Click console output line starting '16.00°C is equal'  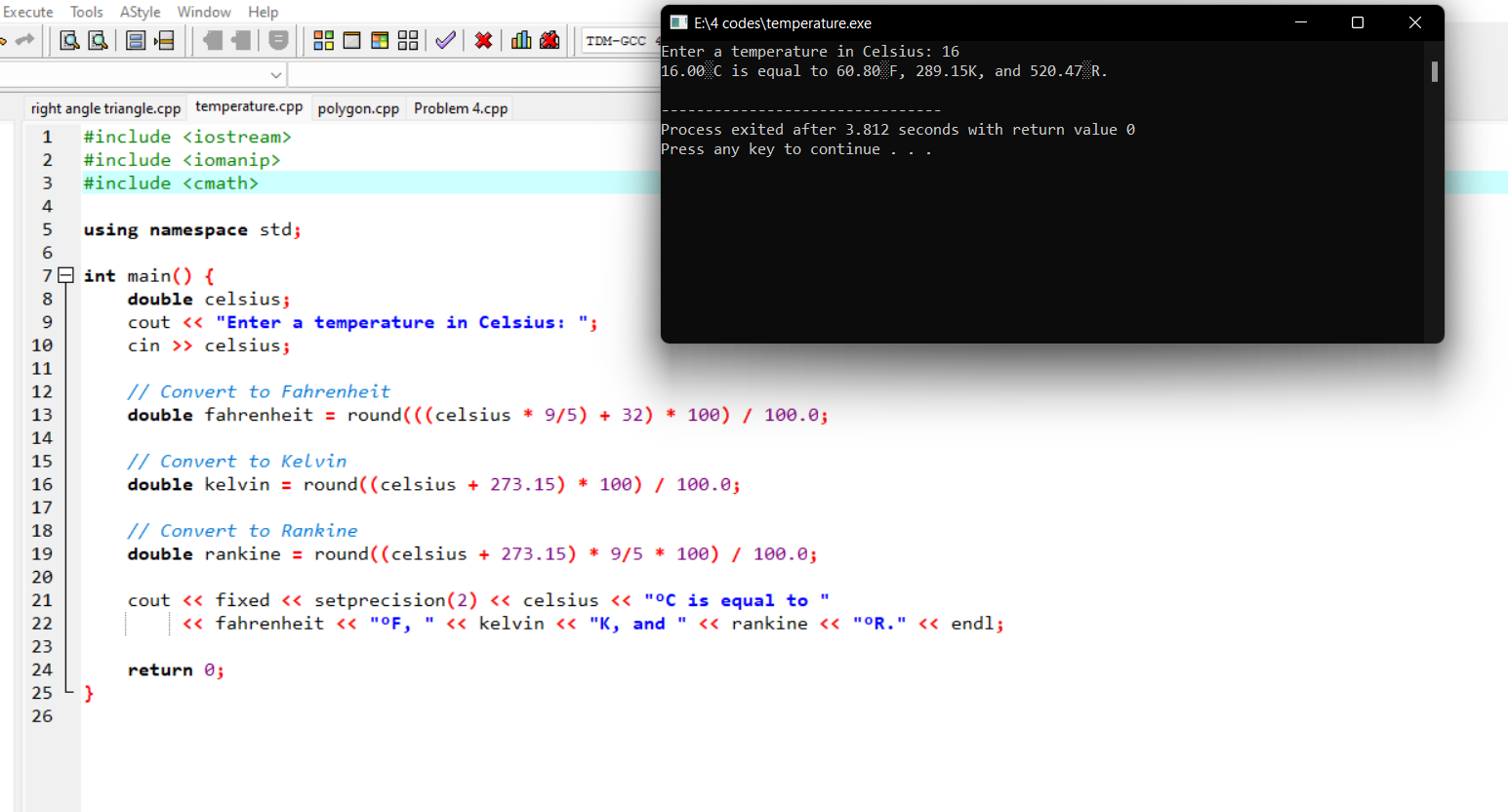tap(884, 71)
